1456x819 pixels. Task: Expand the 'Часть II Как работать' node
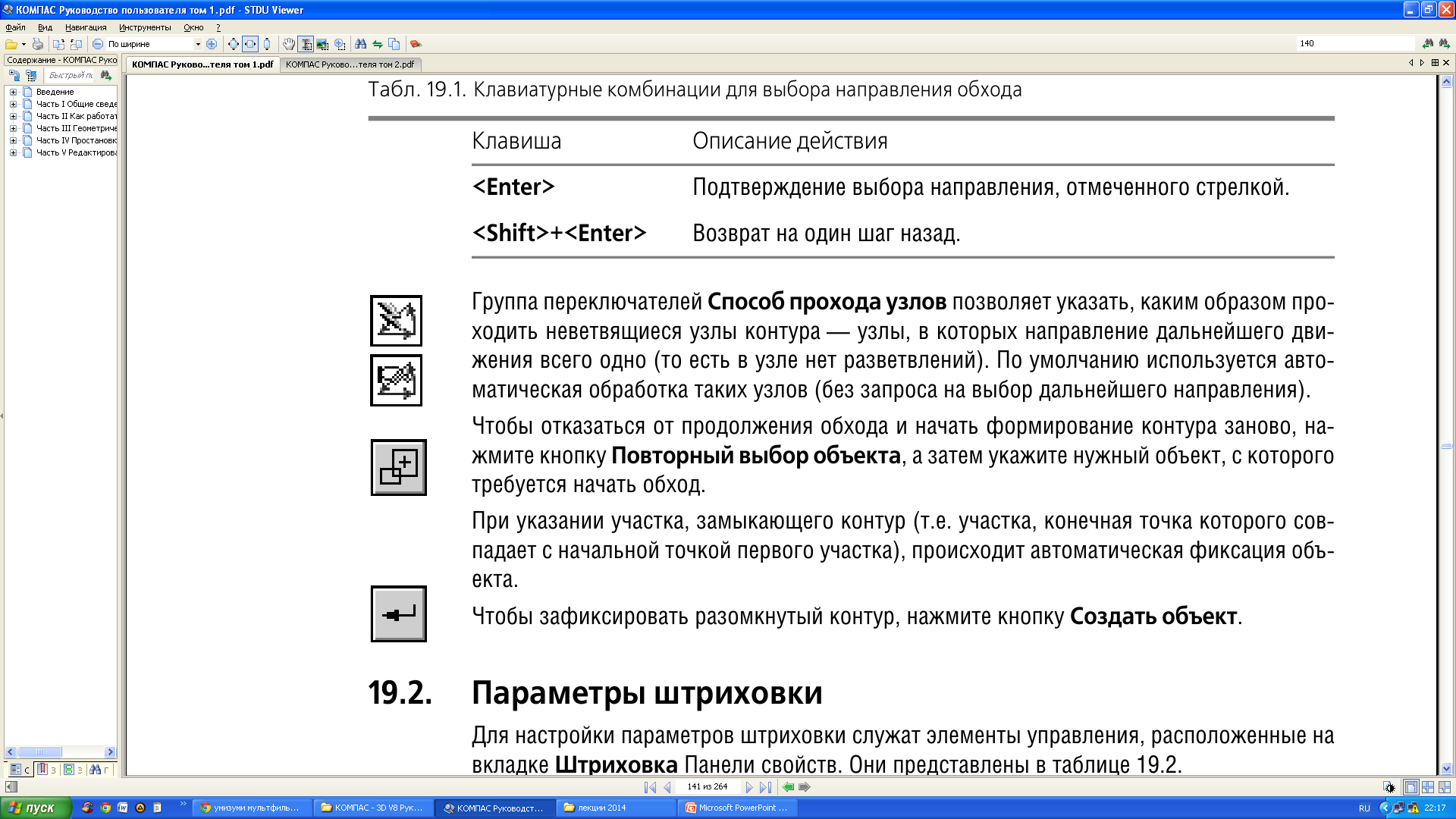point(13,116)
